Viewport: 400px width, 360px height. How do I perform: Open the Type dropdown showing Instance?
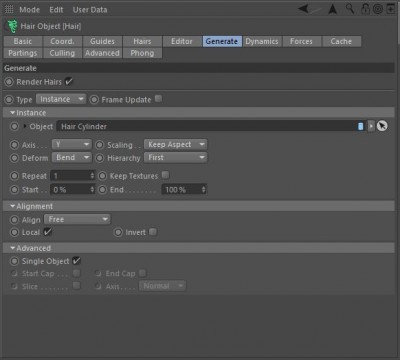tap(61, 99)
